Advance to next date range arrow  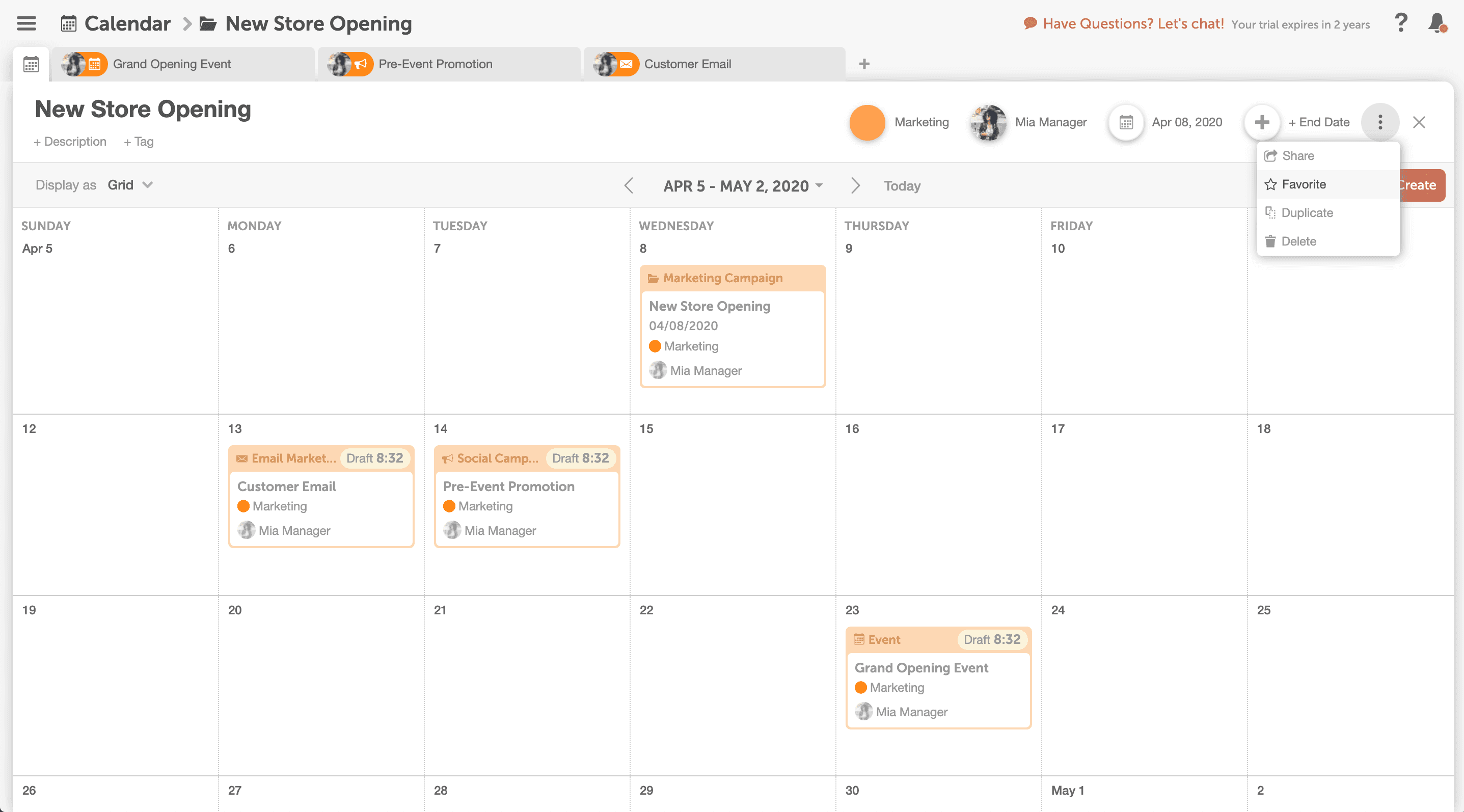[x=855, y=186]
